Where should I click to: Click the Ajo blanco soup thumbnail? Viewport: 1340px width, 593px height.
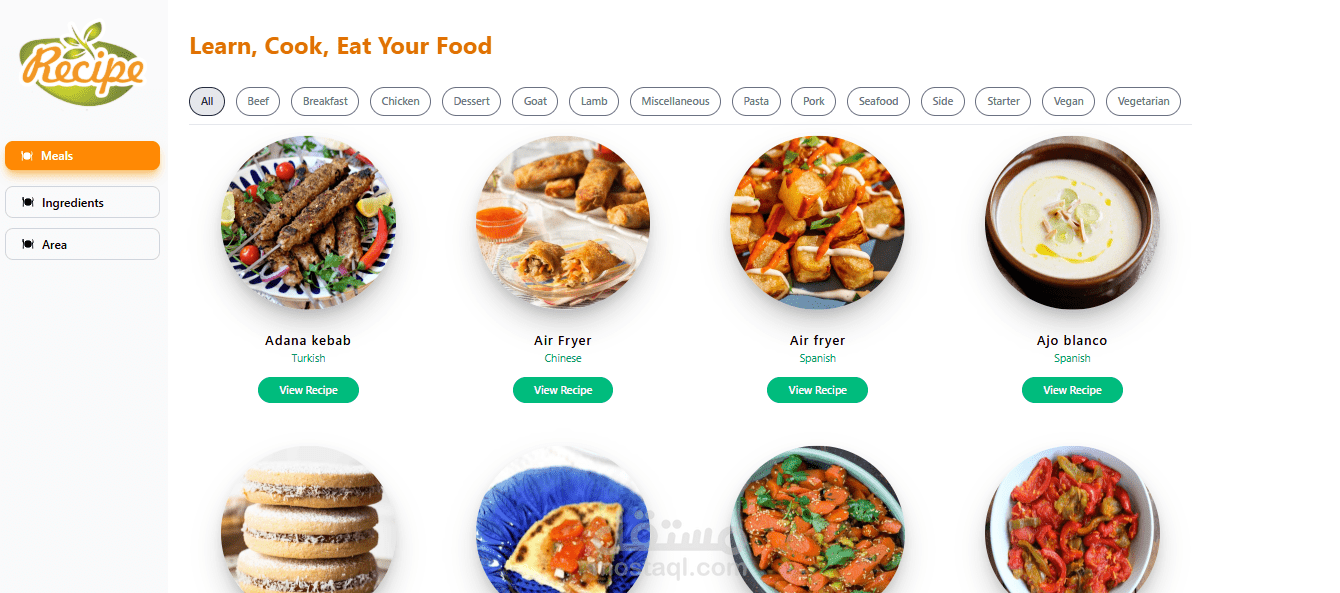(1072, 223)
